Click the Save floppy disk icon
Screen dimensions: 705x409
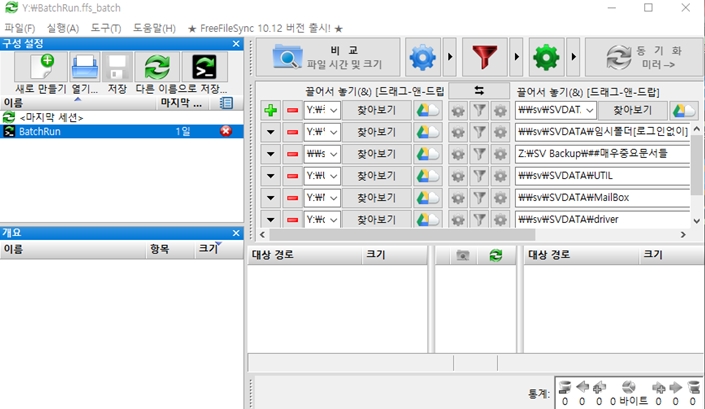point(117,67)
